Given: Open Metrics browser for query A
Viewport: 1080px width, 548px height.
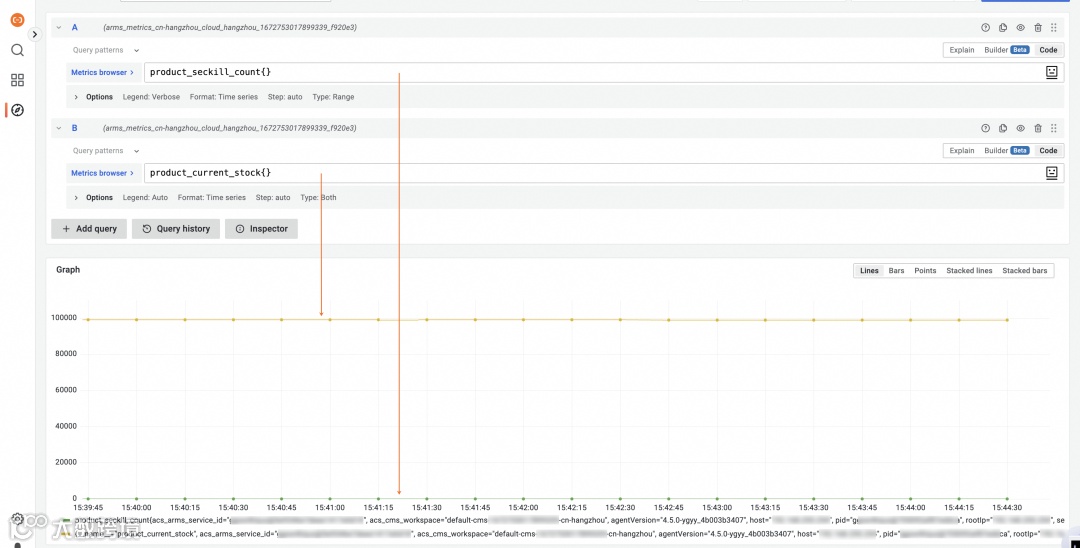Looking at the screenshot, I should [x=103, y=72].
